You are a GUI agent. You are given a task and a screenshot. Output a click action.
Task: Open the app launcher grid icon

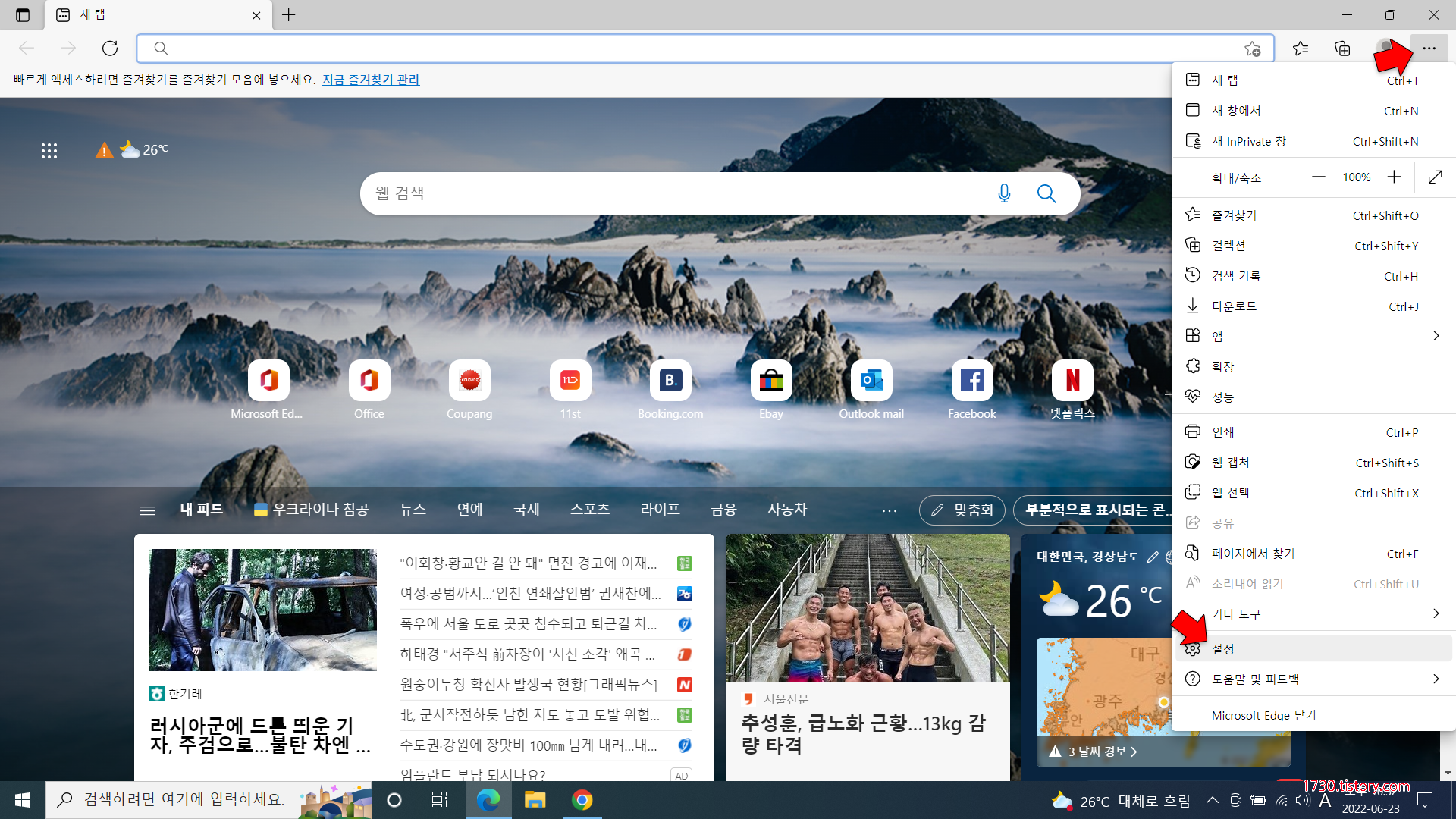click(x=49, y=151)
